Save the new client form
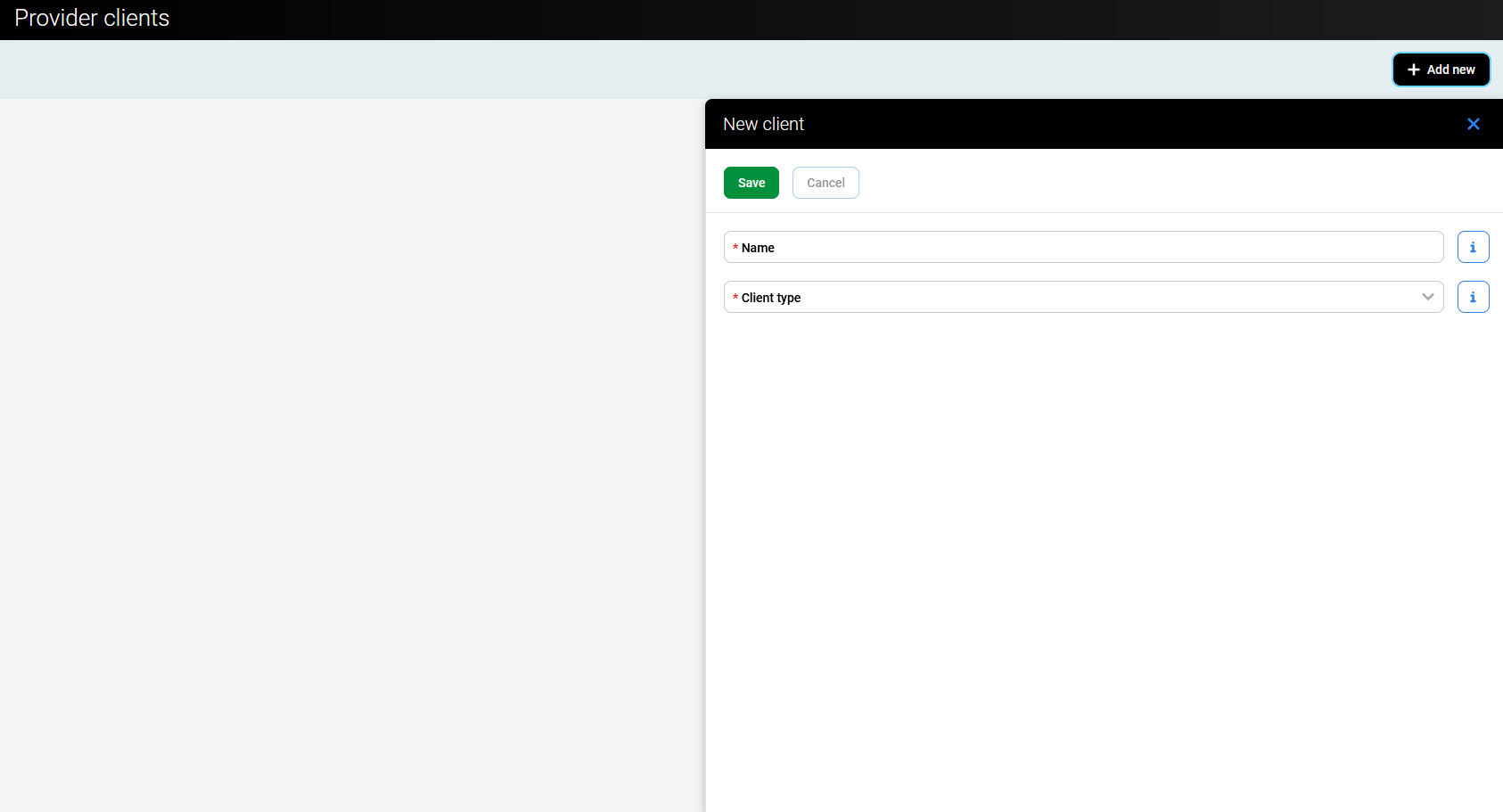 [751, 183]
